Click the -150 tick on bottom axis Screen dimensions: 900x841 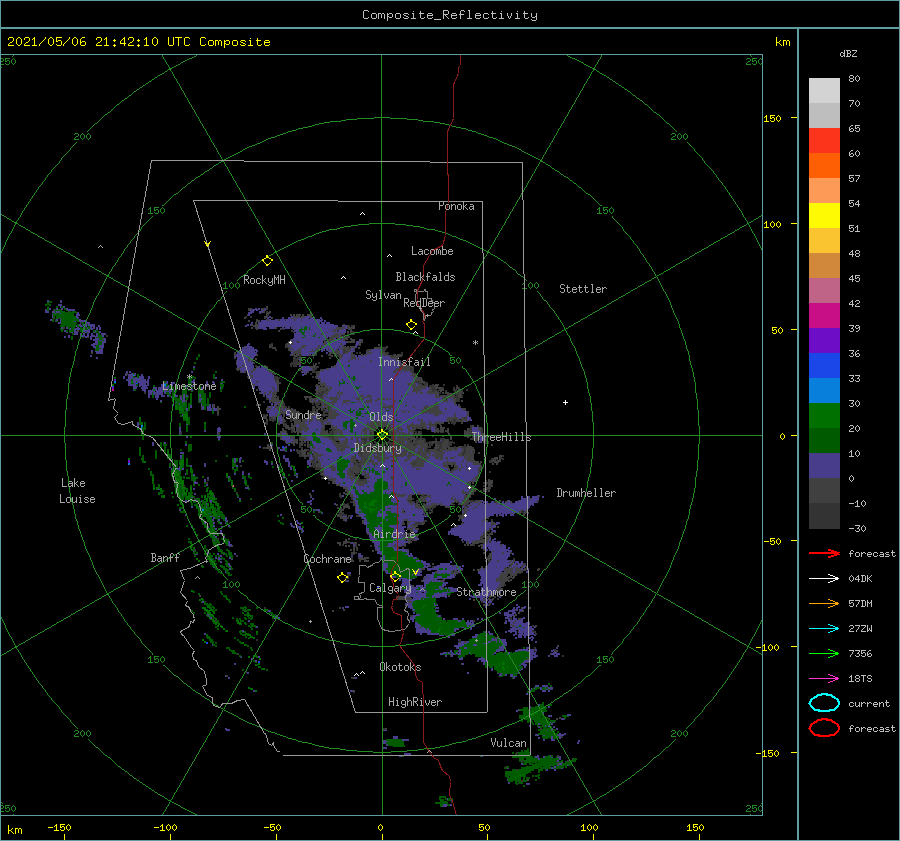pyautogui.click(x=59, y=827)
